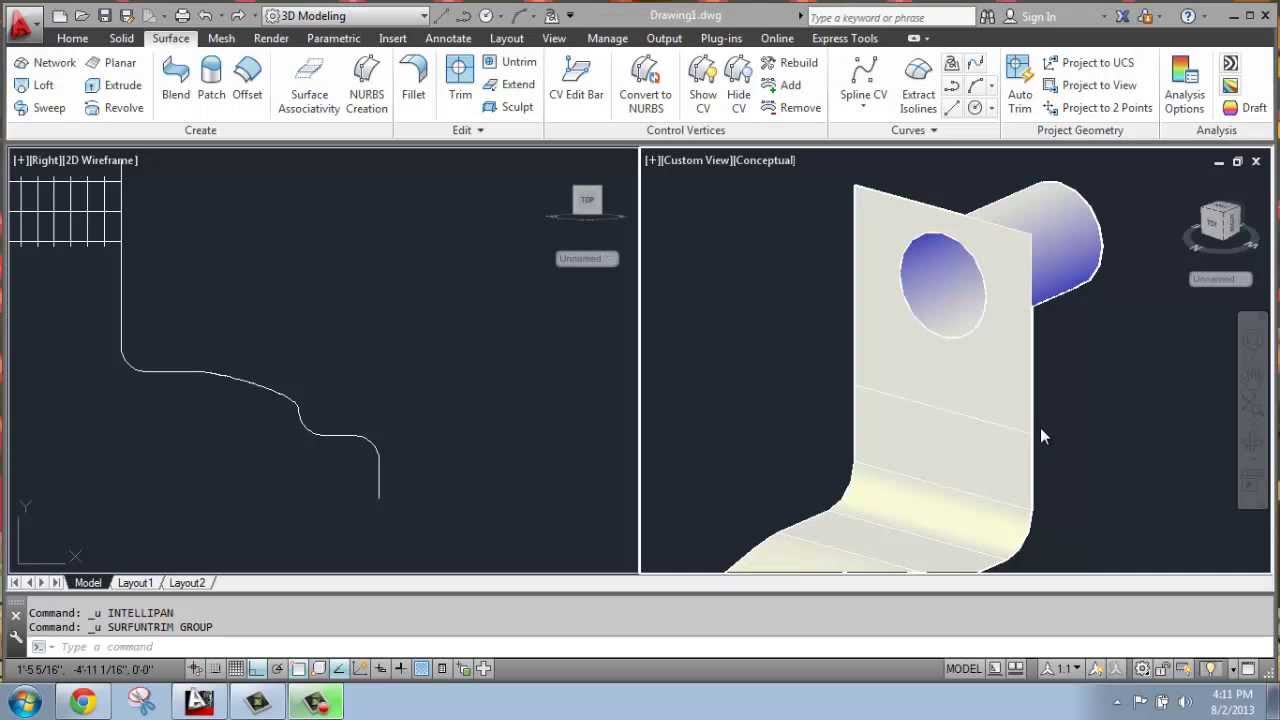Toggle Surface Associativity
This screenshot has height=720, width=1280.
pyautogui.click(x=309, y=84)
